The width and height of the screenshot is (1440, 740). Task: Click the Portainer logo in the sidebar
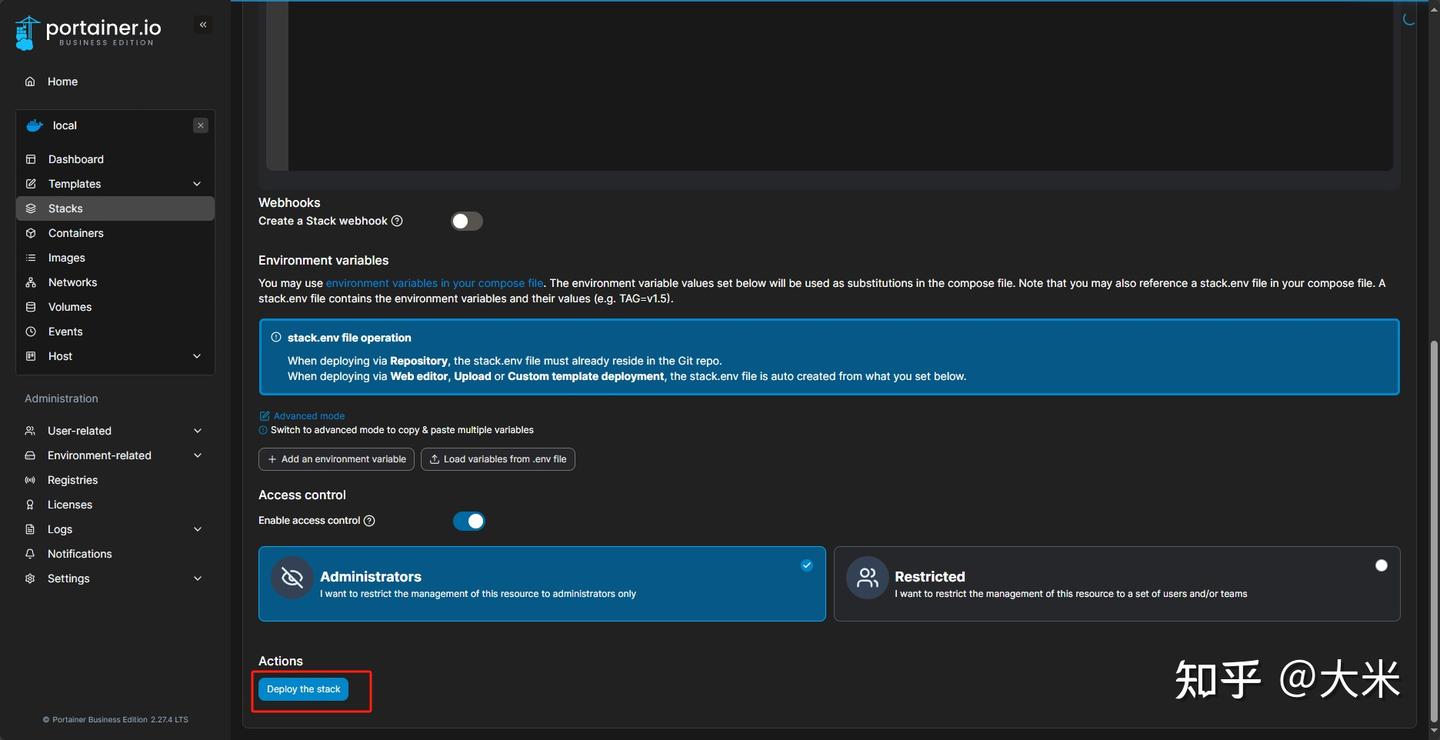point(88,32)
